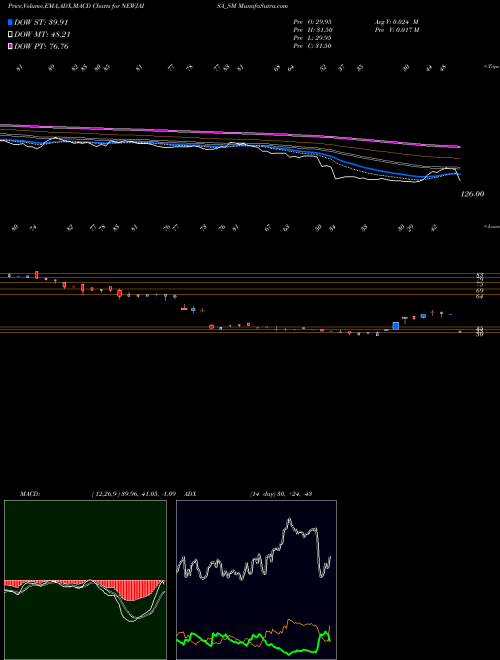Click the 126.00 price label

pos(472,194)
